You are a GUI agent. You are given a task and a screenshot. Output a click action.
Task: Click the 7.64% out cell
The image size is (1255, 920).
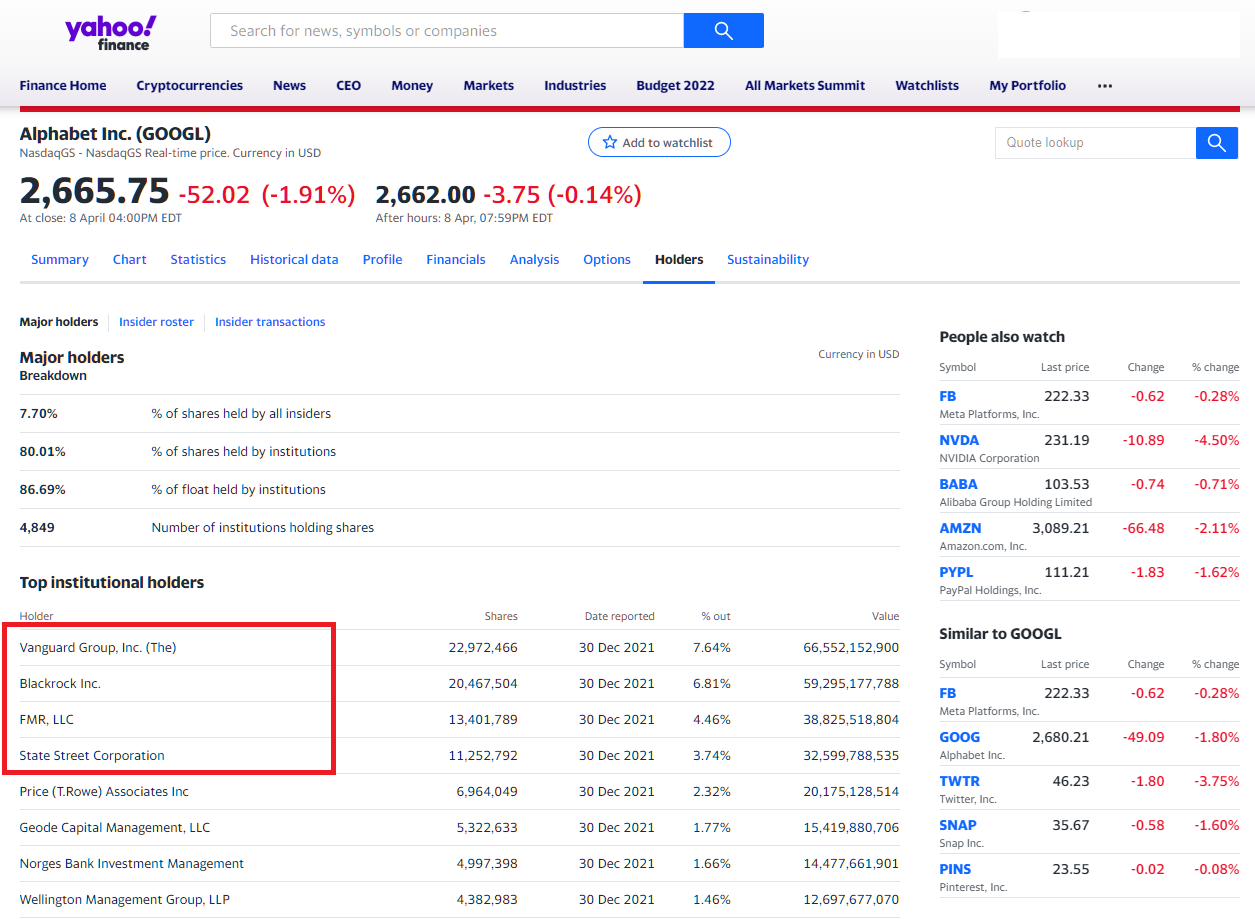(x=712, y=648)
